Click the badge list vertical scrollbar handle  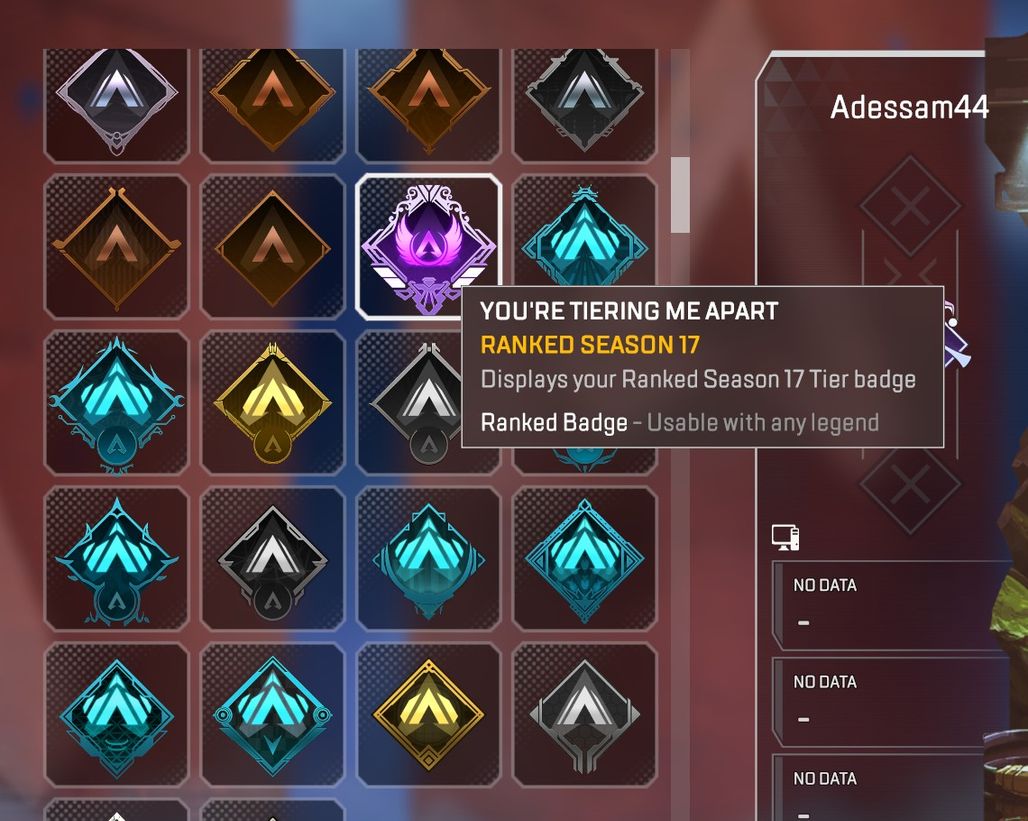pos(681,195)
